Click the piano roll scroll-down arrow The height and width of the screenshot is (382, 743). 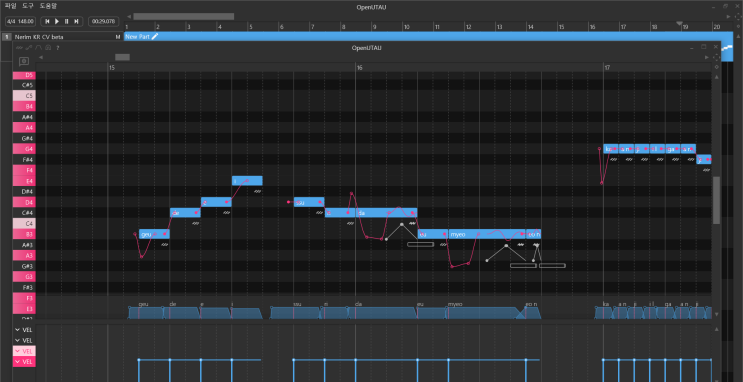pyautogui.click(x=716, y=314)
